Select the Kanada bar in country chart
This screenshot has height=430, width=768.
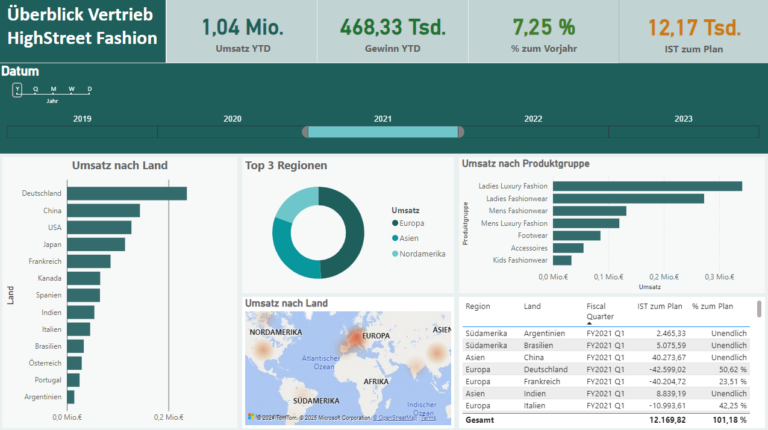pyautogui.click(x=84, y=278)
